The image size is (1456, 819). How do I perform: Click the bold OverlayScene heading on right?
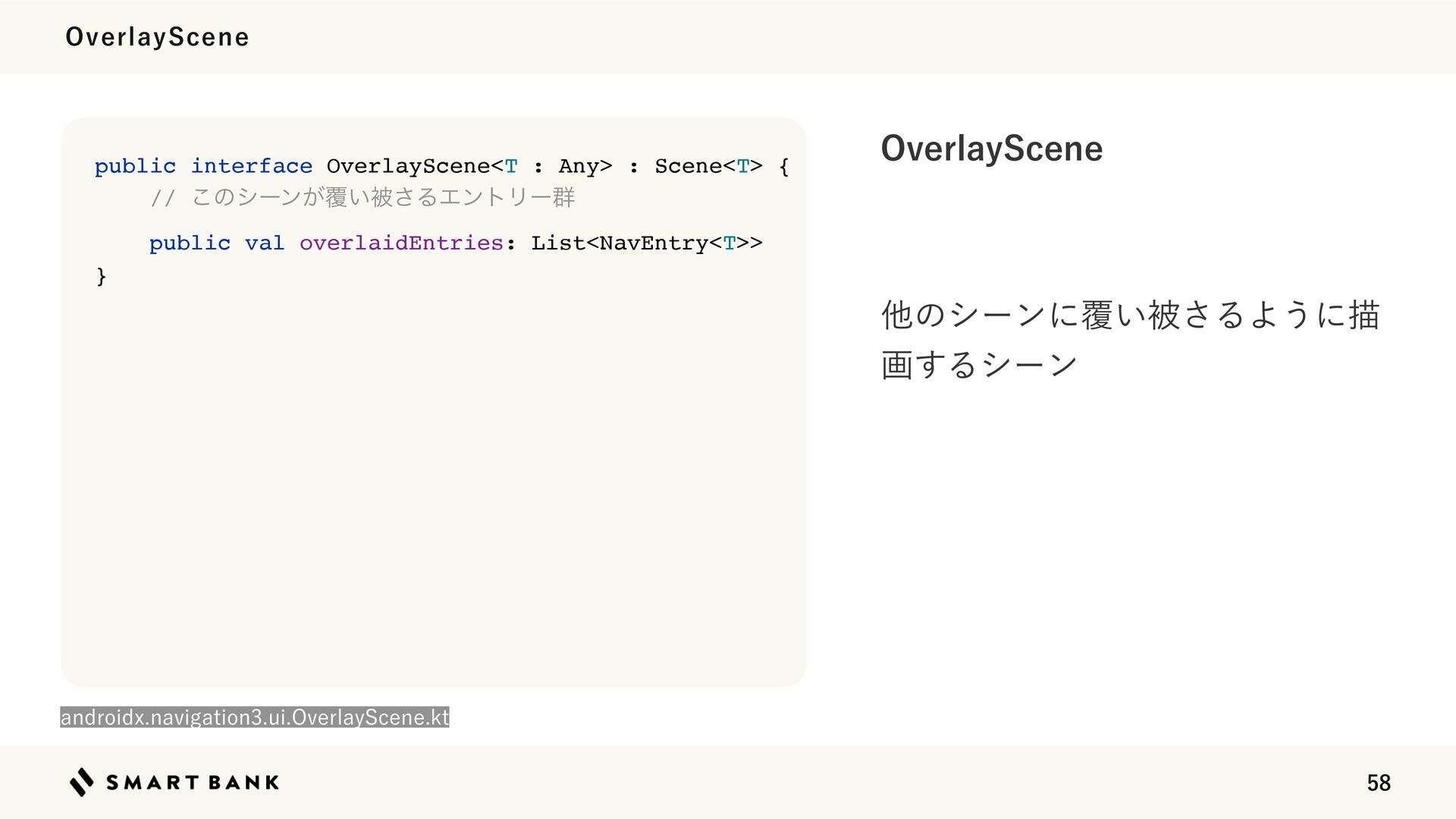991,148
